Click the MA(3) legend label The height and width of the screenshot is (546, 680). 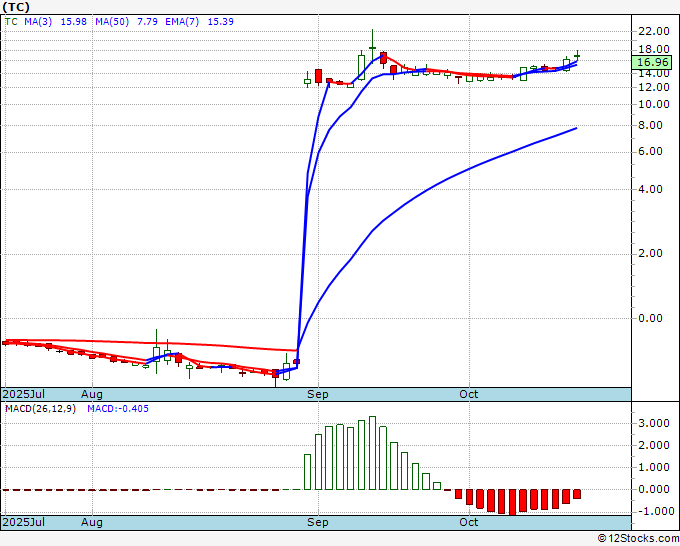click(x=38, y=22)
